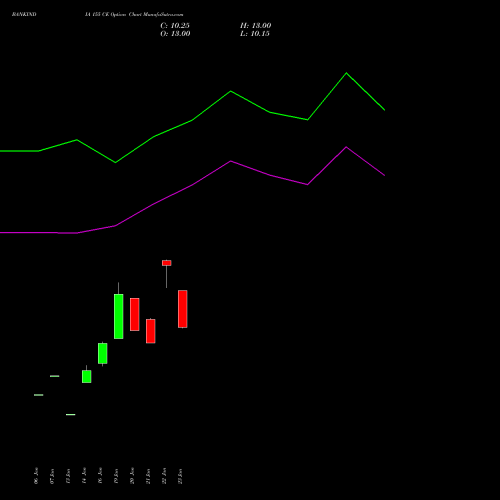
Task: Select the last red candle above 23 Jan
Action: pos(183,309)
